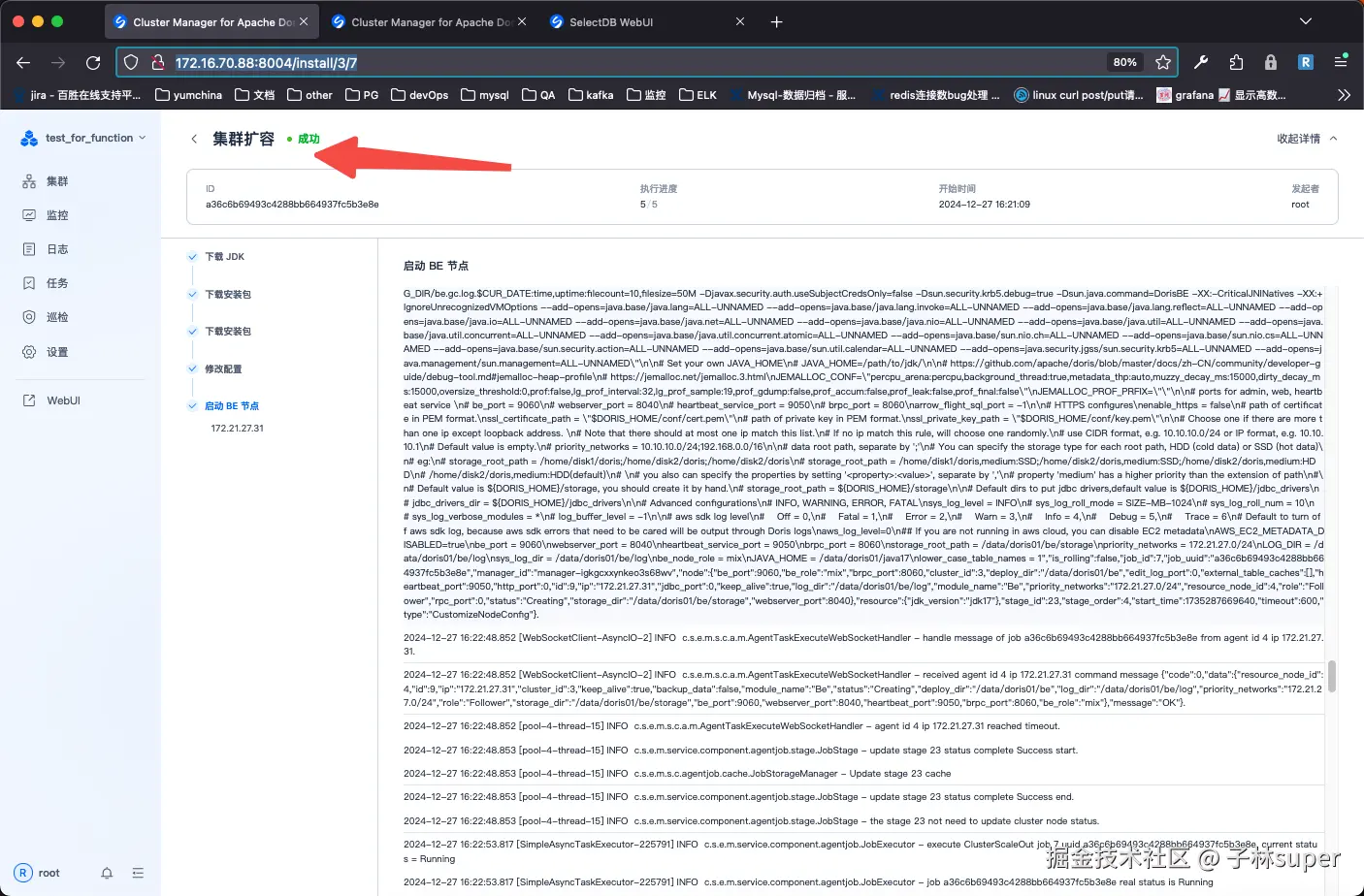
Task: Select the 下载 JDK step
Action: point(225,257)
